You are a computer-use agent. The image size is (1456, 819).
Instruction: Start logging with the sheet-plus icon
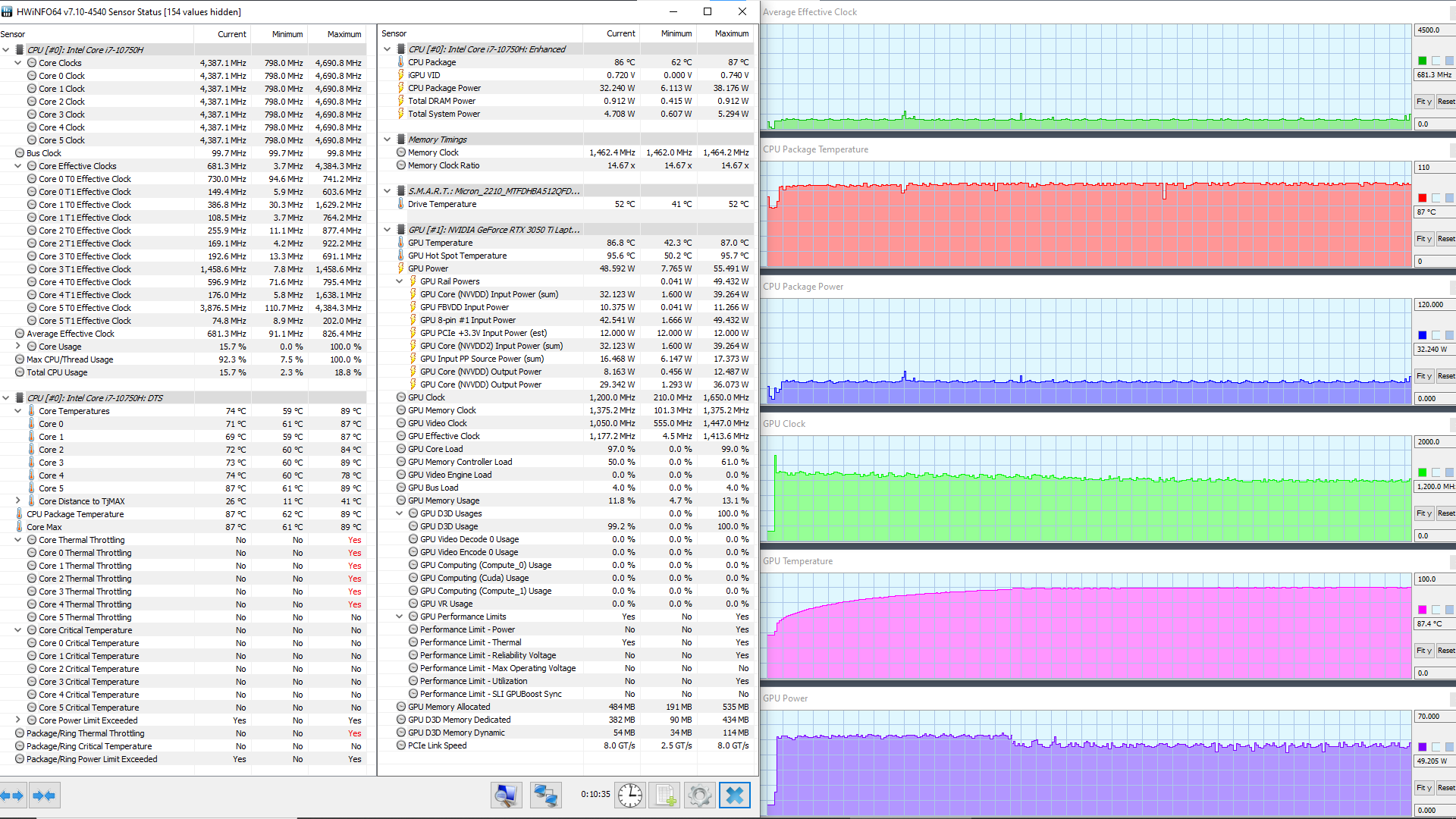pyautogui.click(x=665, y=795)
